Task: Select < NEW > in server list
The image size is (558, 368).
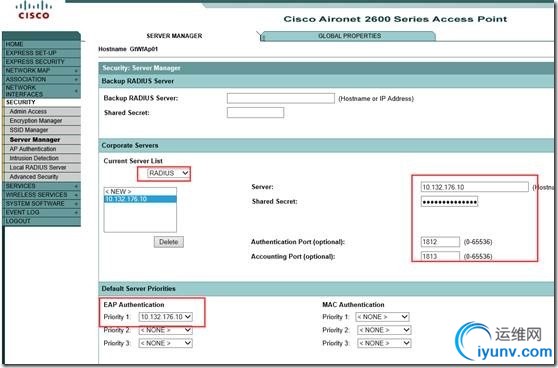Action: pyautogui.click(x=140, y=191)
